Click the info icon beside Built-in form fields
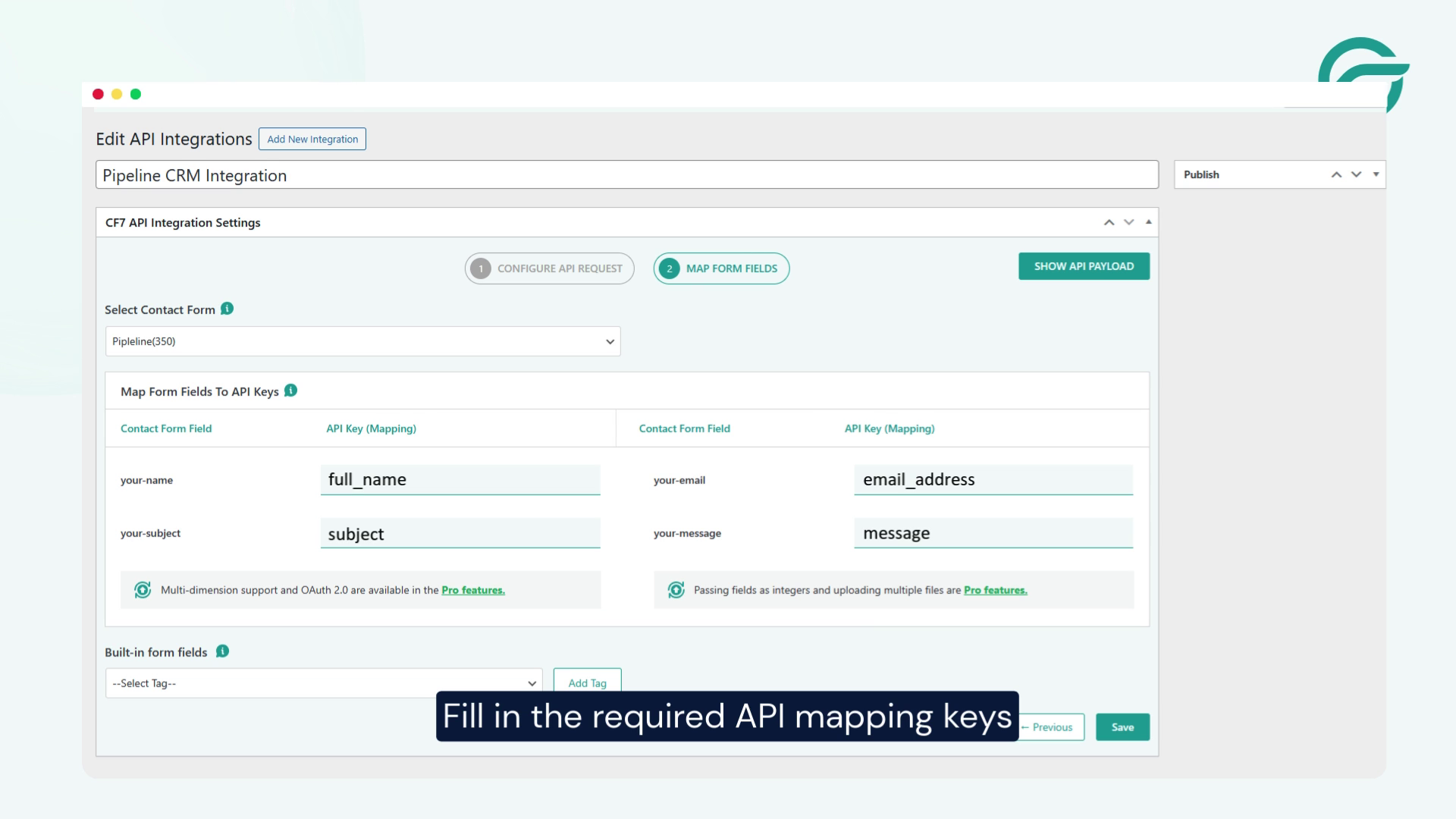The width and height of the screenshot is (1456, 819). [x=221, y=651]
